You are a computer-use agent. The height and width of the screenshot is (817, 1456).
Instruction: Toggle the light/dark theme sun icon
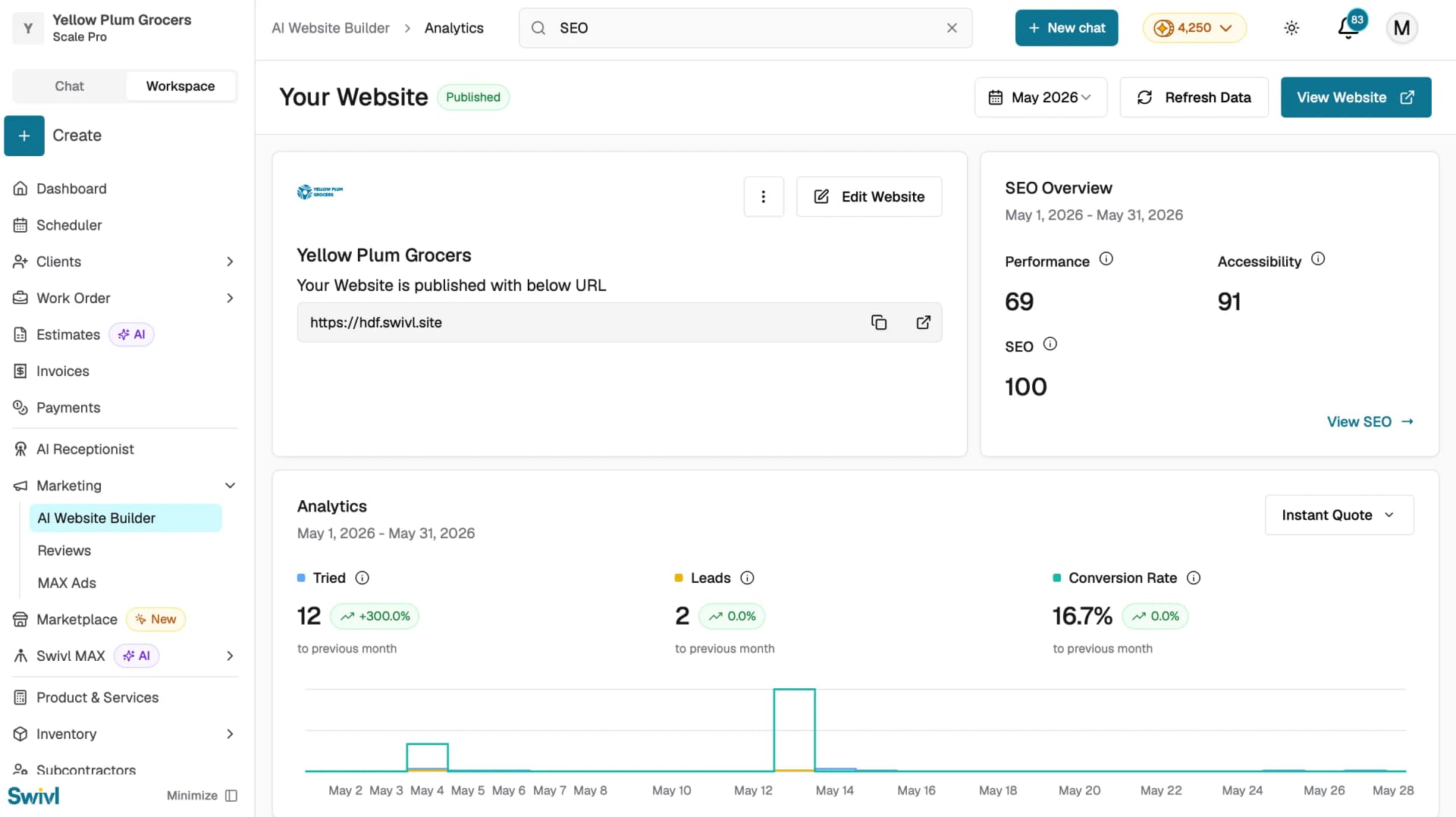(1291, 28)
